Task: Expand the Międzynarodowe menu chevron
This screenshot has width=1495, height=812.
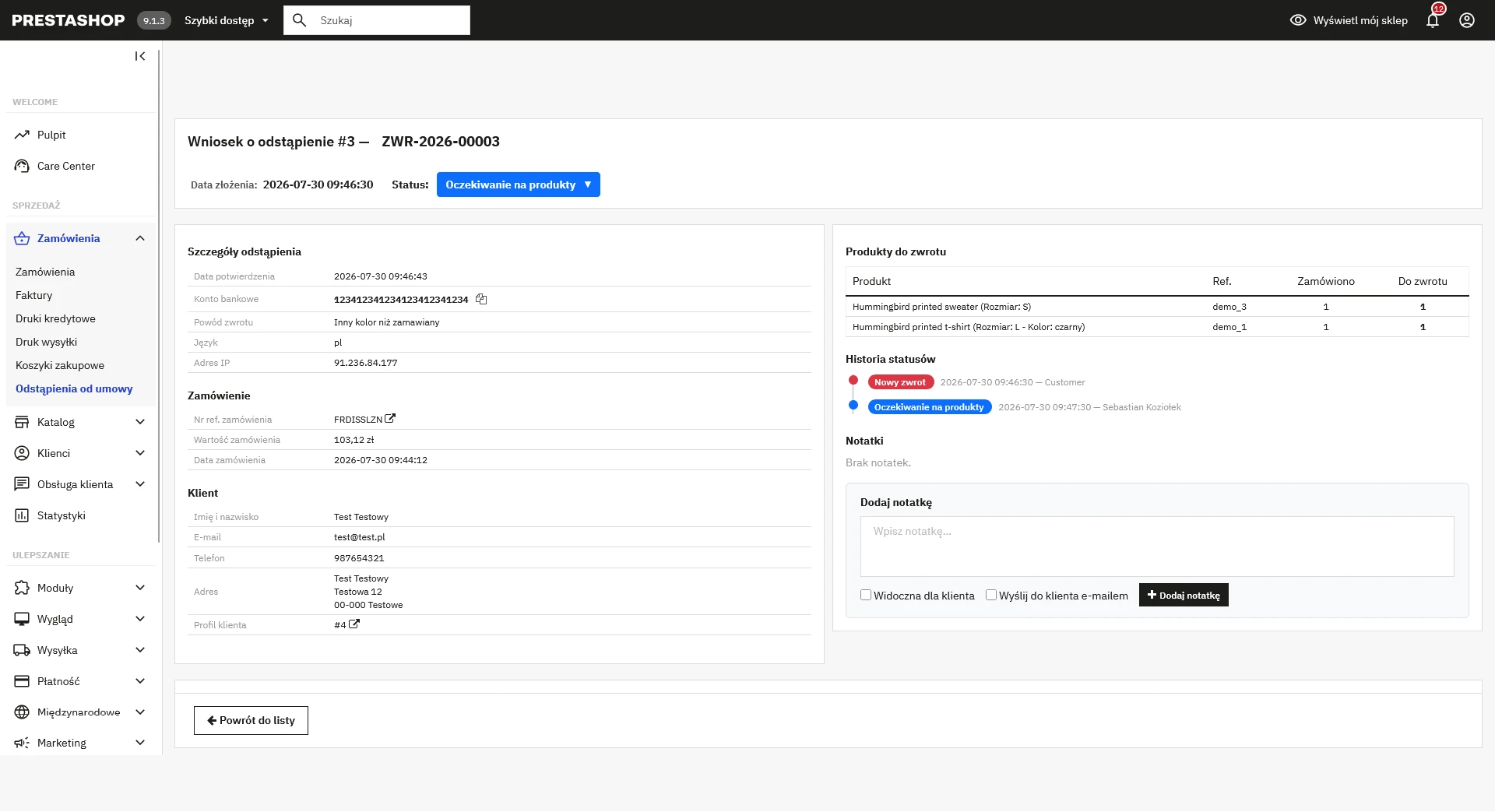Action: [140, 712]
